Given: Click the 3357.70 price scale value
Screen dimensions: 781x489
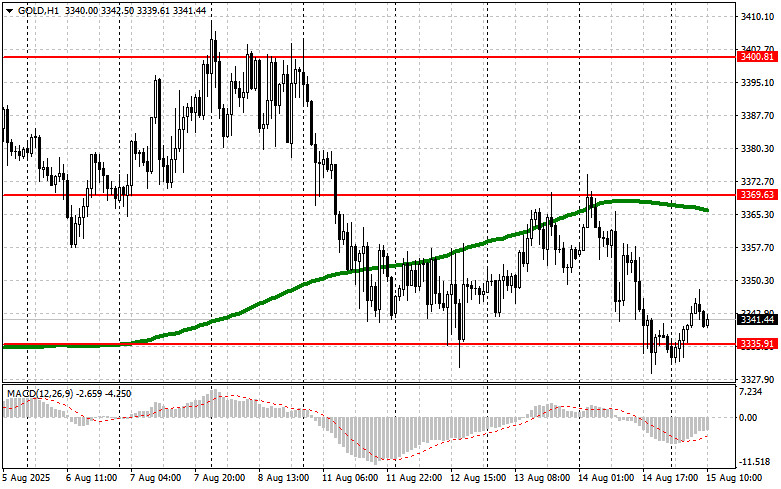Looking at the screenshot, I should (x=758, y=247).
